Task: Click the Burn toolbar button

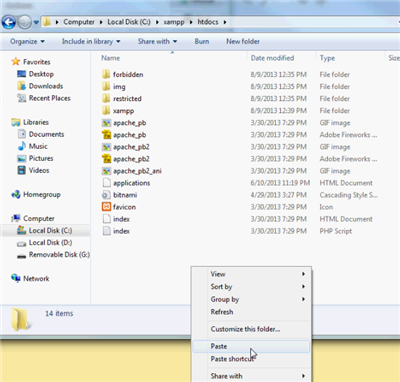Action: [x=202, y=41]
